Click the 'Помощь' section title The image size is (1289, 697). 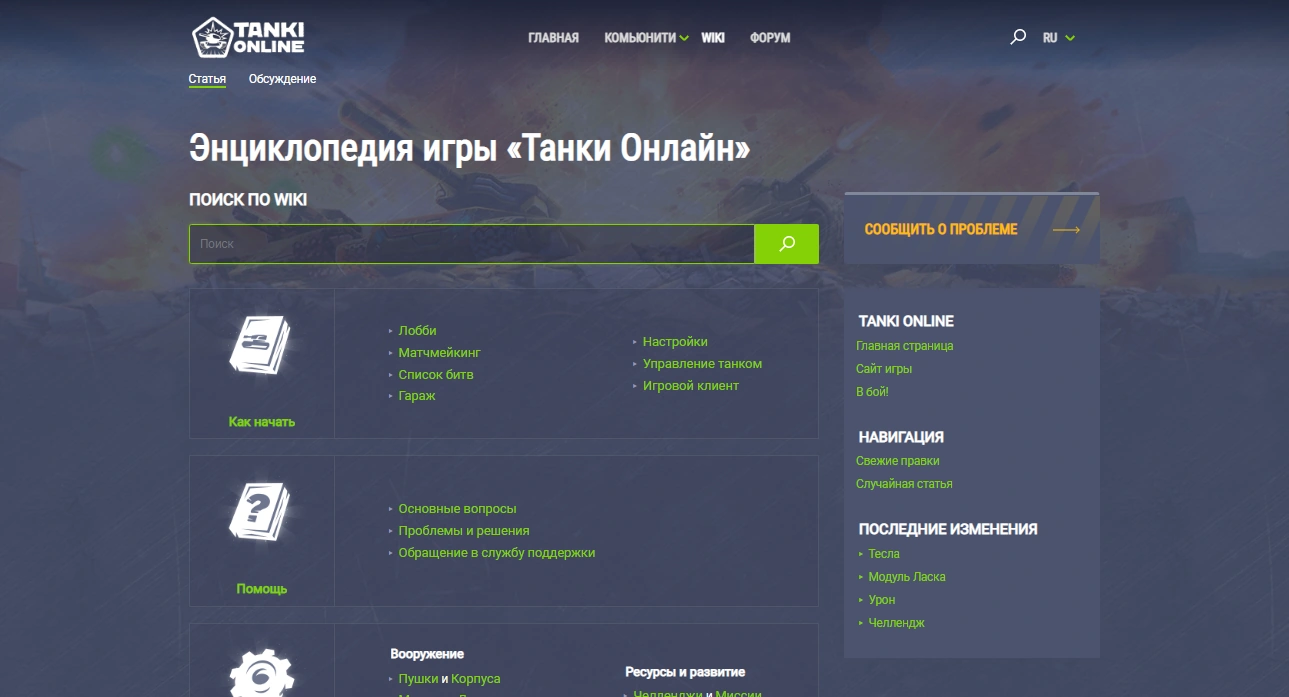(x=262, y=589)
